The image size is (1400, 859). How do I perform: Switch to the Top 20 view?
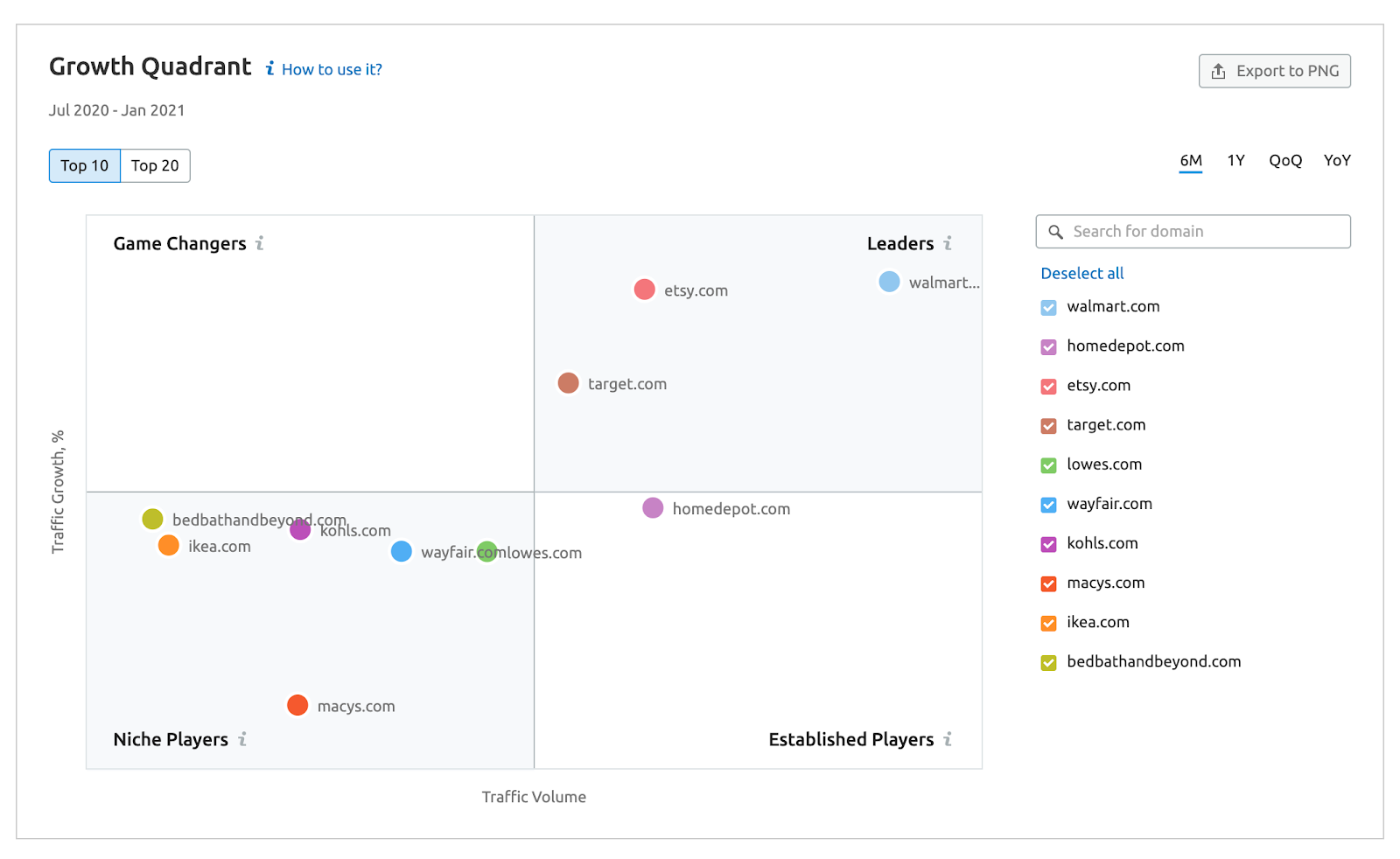click(x=155, y=165)
